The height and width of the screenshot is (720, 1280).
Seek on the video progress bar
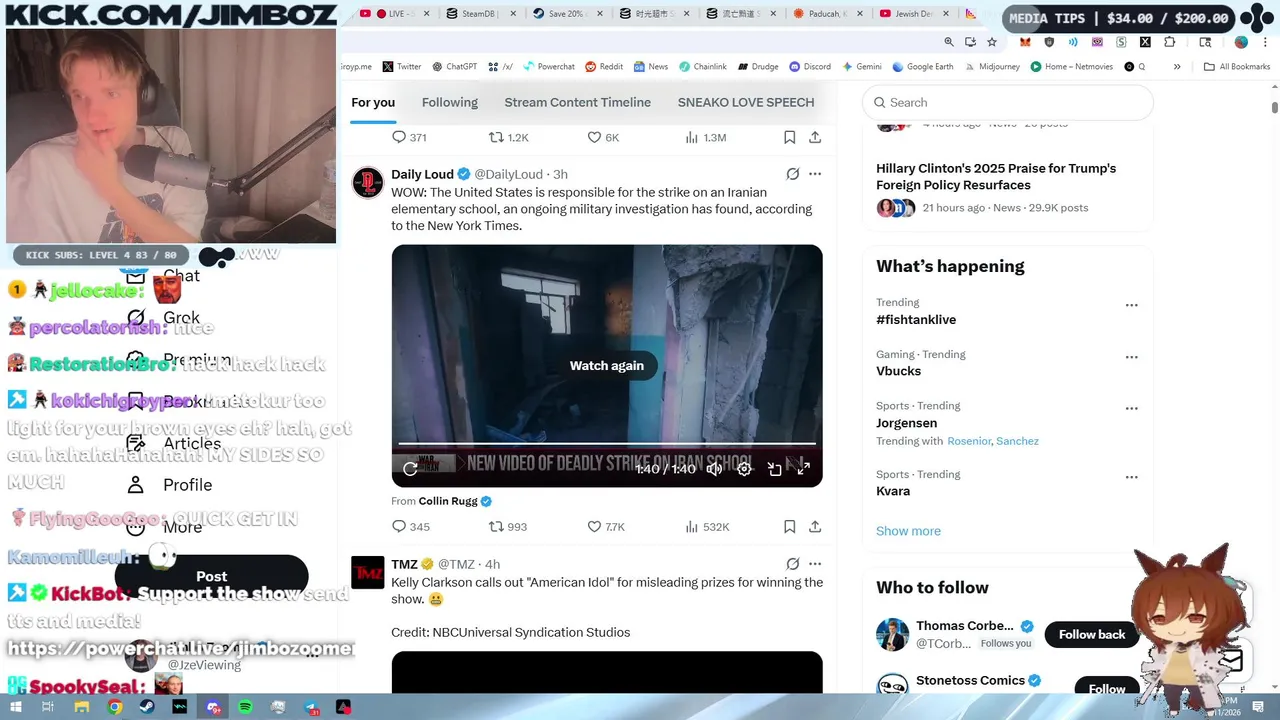[x=607, y=443]
